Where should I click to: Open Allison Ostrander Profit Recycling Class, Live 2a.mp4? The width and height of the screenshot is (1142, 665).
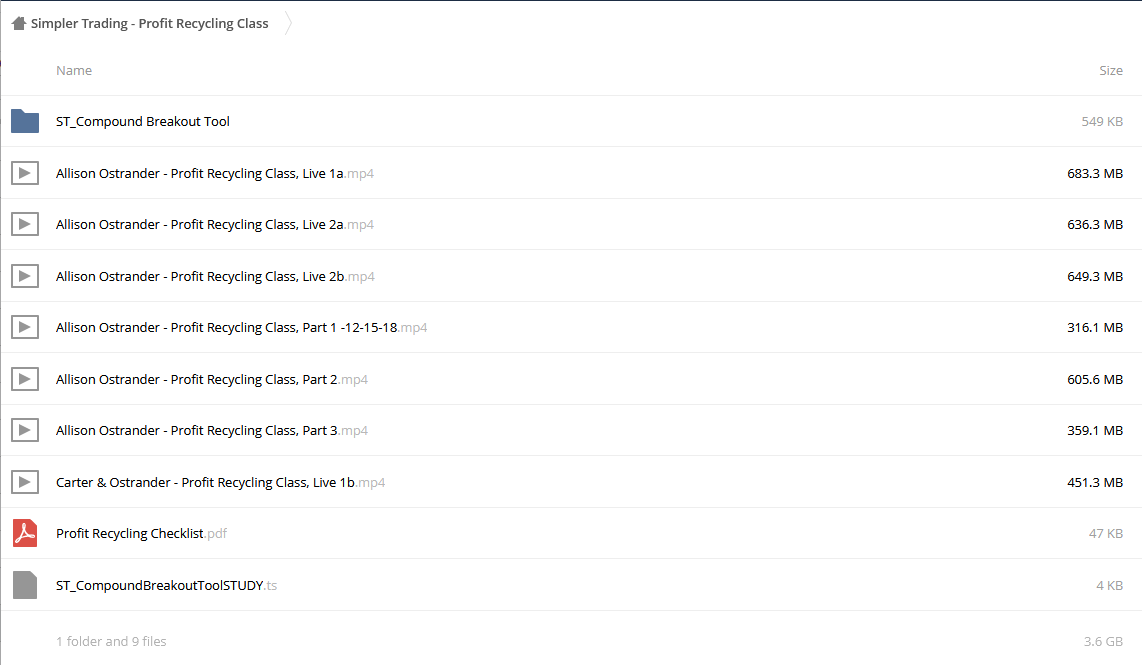click(x=215, y=224)
